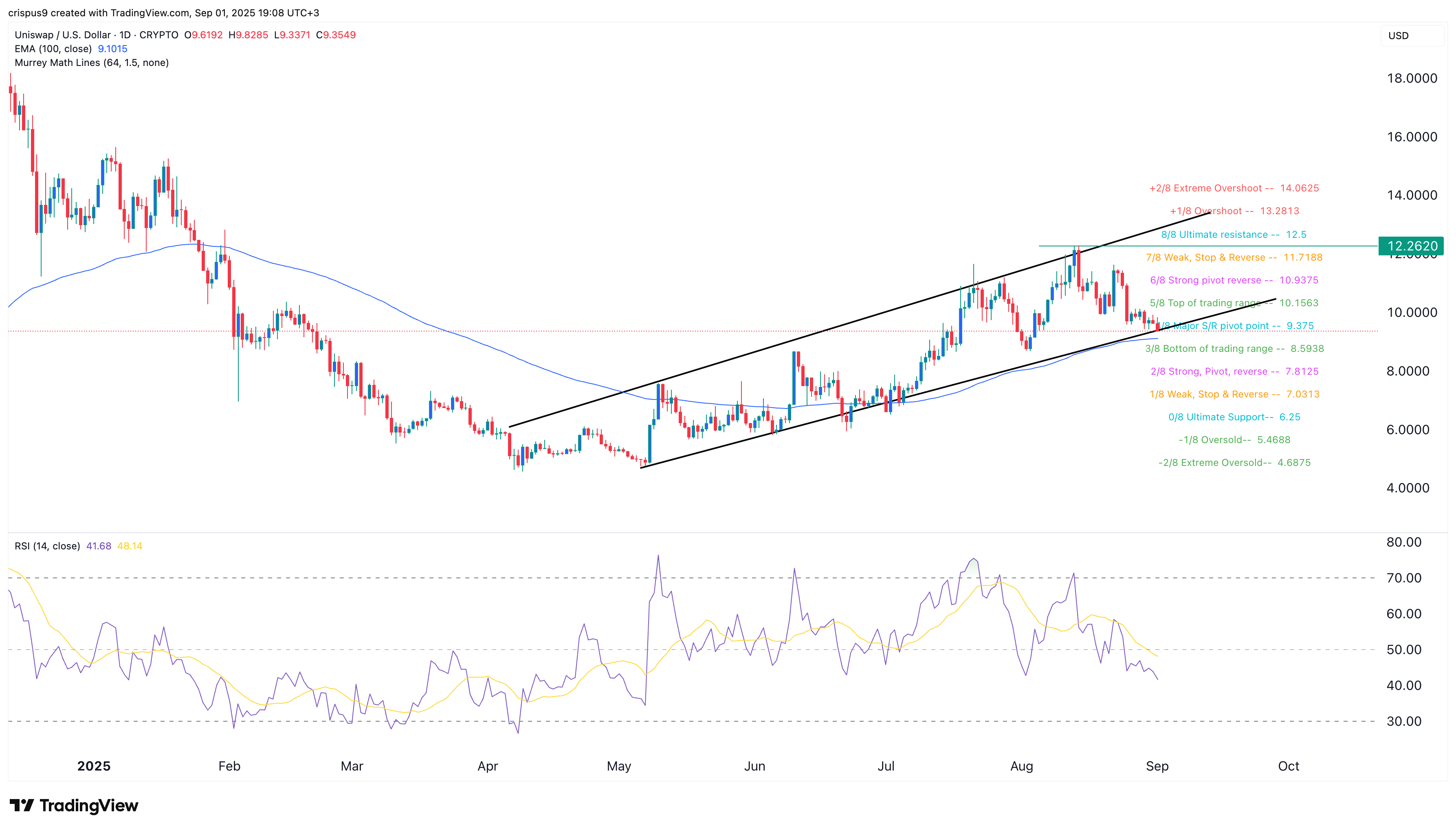Screen dimensions: 1456x830
Task: Click the EMA value 9.1015
Action: pyautogui.click(x=113, y=49)
